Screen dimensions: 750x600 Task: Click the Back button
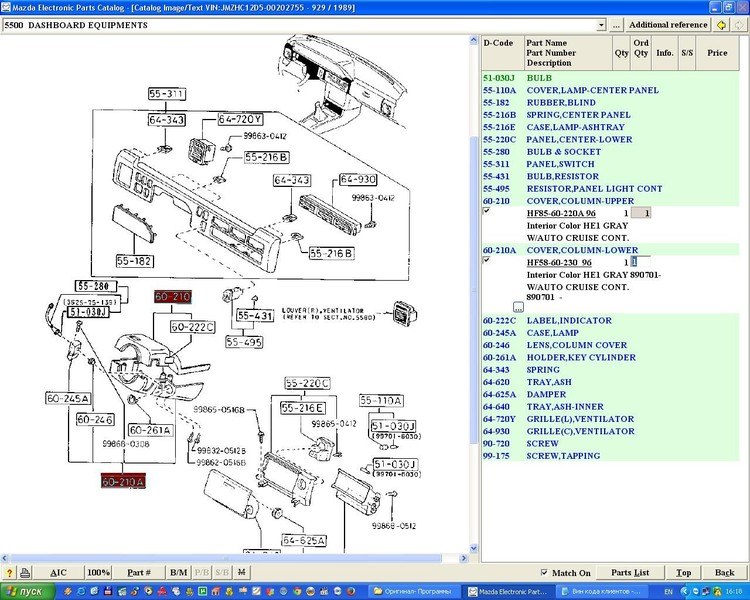(x=724, y=572)
